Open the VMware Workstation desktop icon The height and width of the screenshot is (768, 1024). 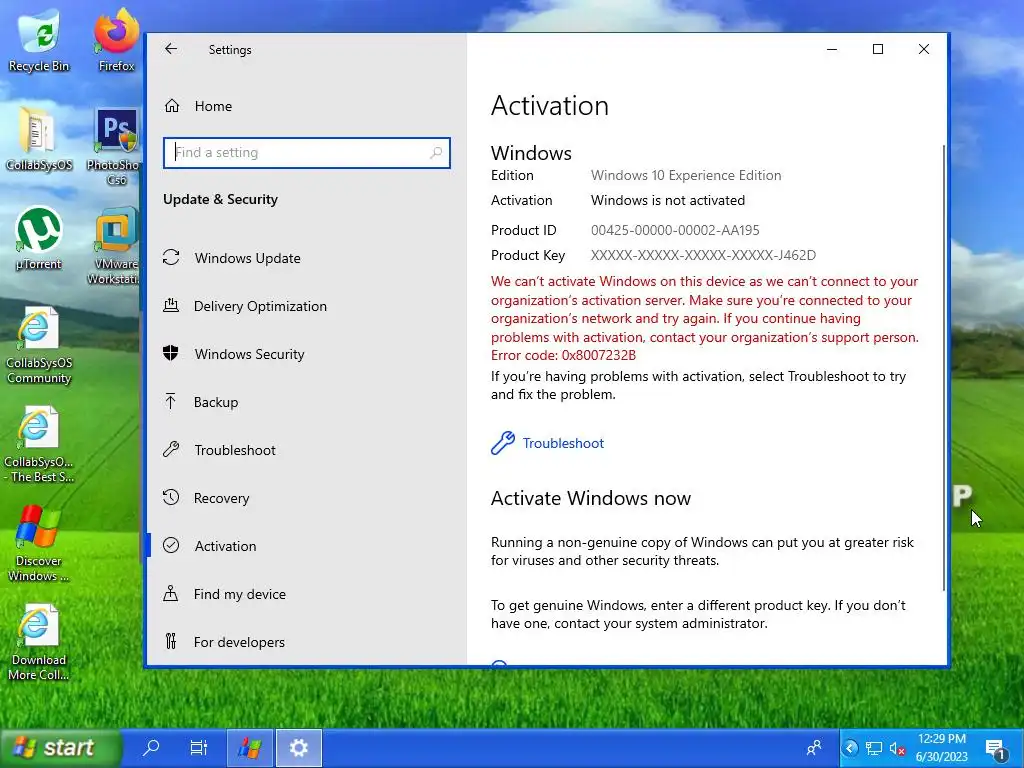pos(116,246)
